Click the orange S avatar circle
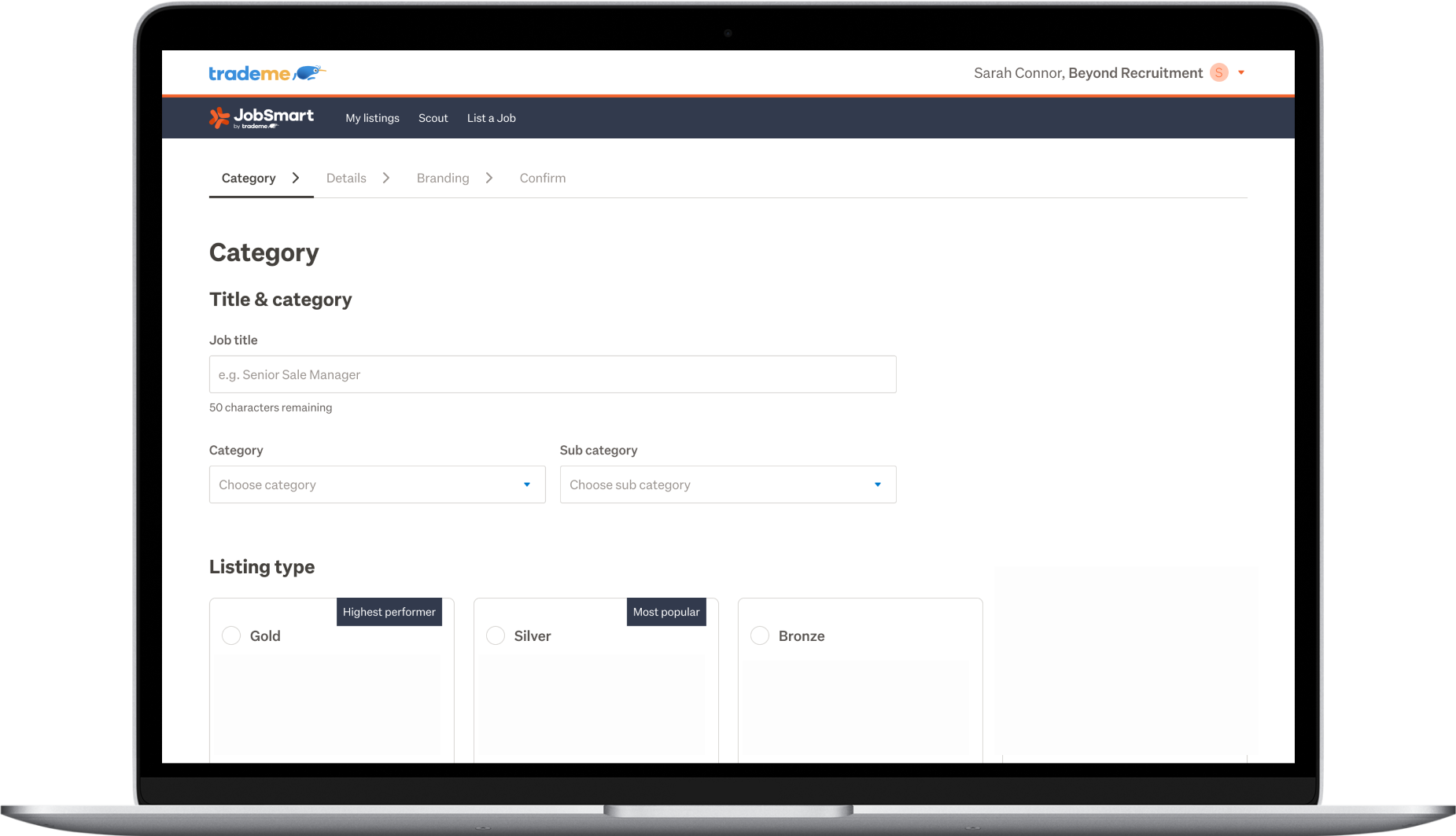The width and height of the screenshot is (1456, 836). pyautogui.click(x=1218, y=72)
